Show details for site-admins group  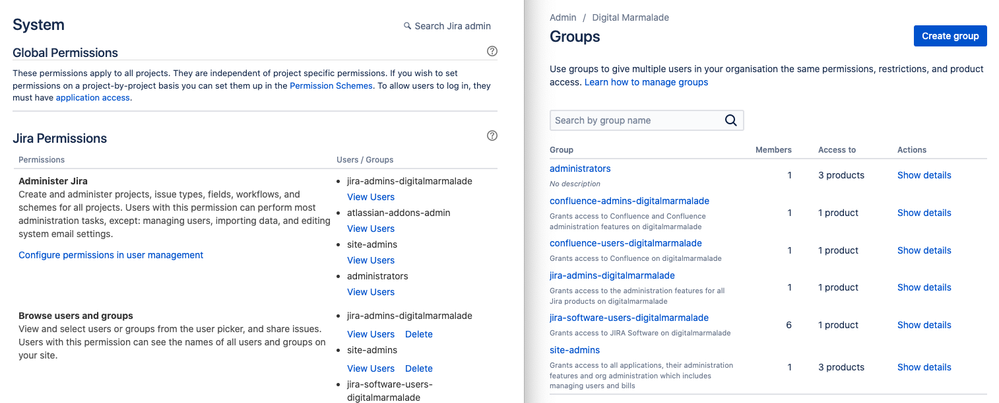click(924, 367)
